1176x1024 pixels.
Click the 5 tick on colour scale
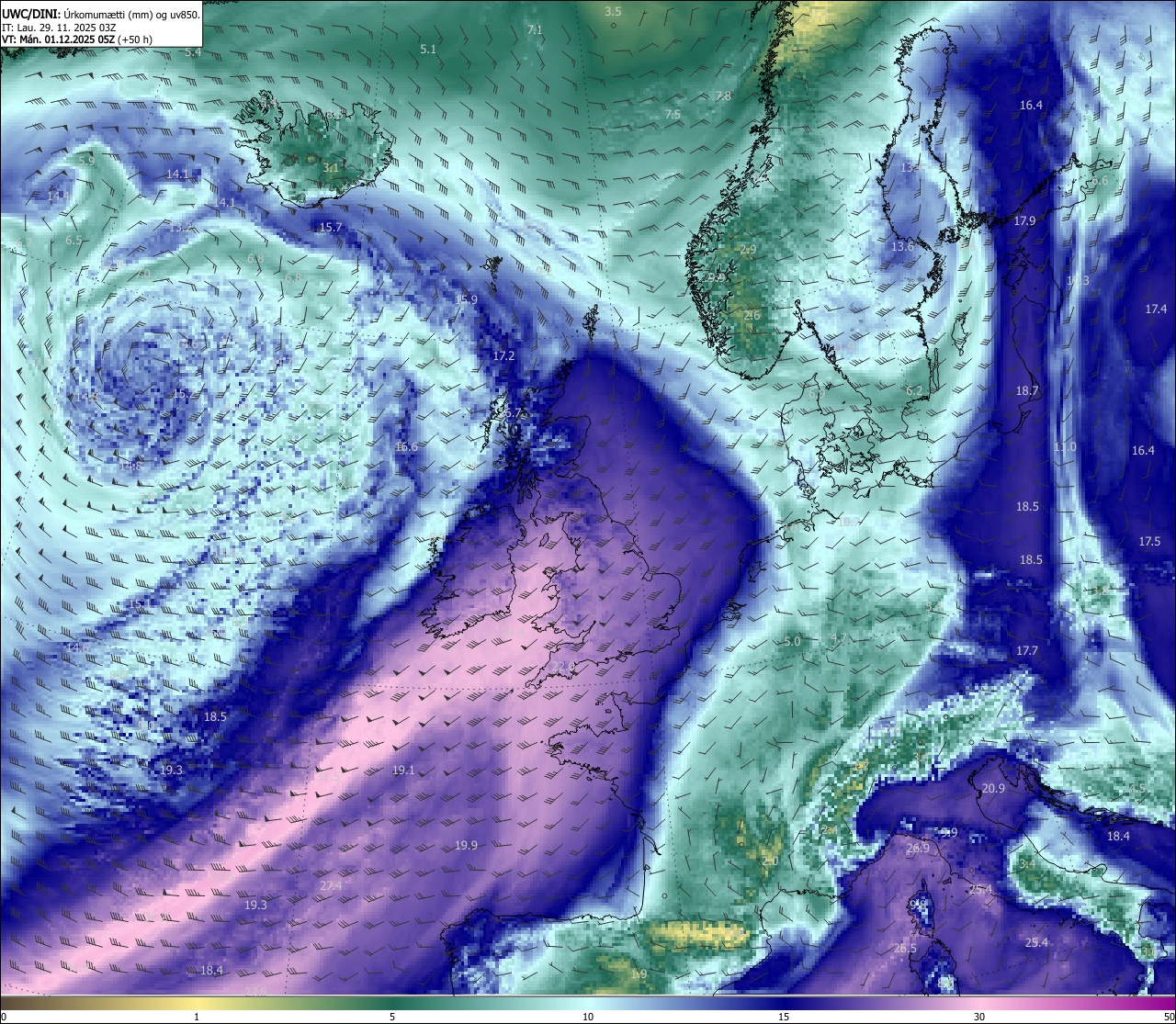pyautogui.click(x=392, y=1017)
